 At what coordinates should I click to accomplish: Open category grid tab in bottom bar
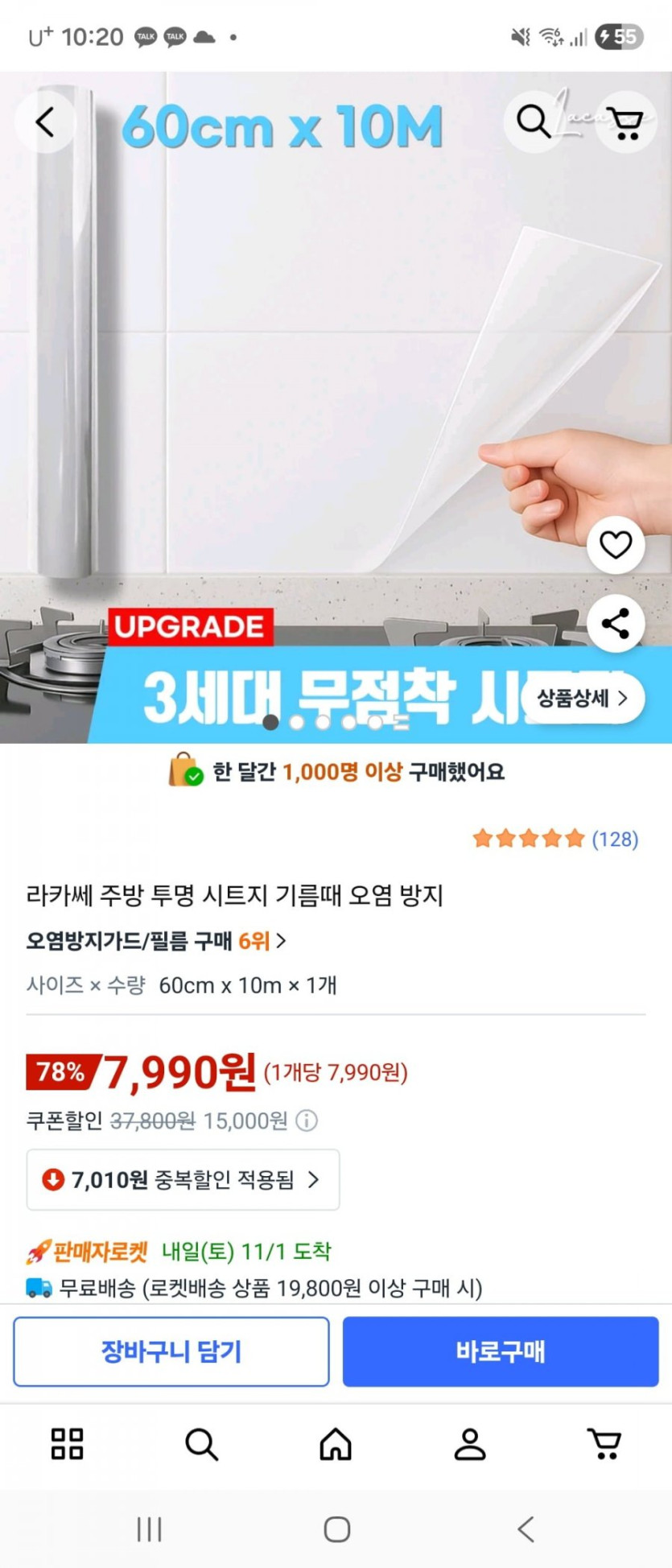click(68, 1444)
